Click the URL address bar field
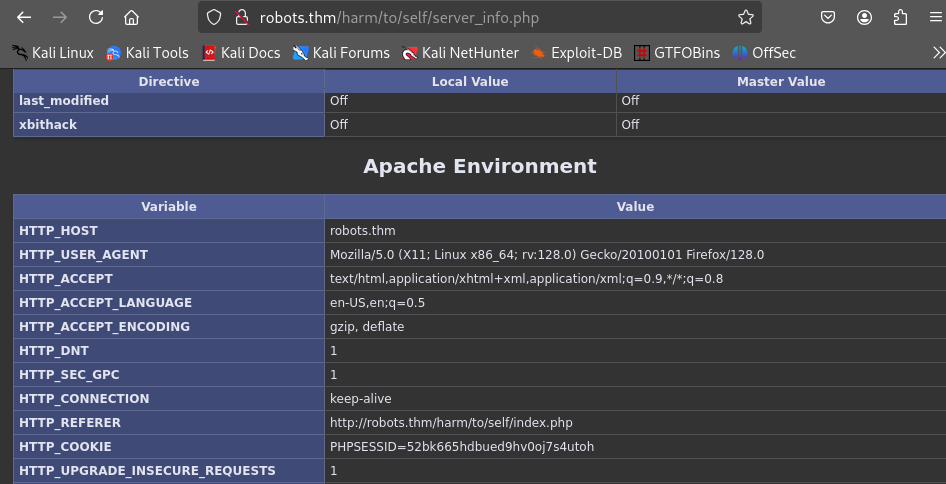The width and height of the screenshot is (946, 484). tap(480, 17)
